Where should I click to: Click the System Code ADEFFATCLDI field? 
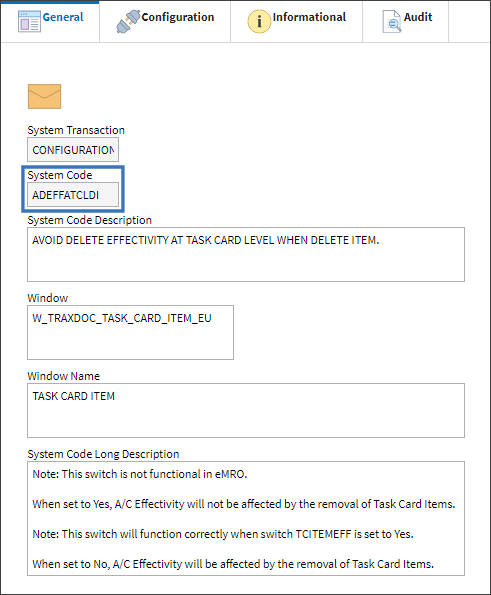coord(73,195)
